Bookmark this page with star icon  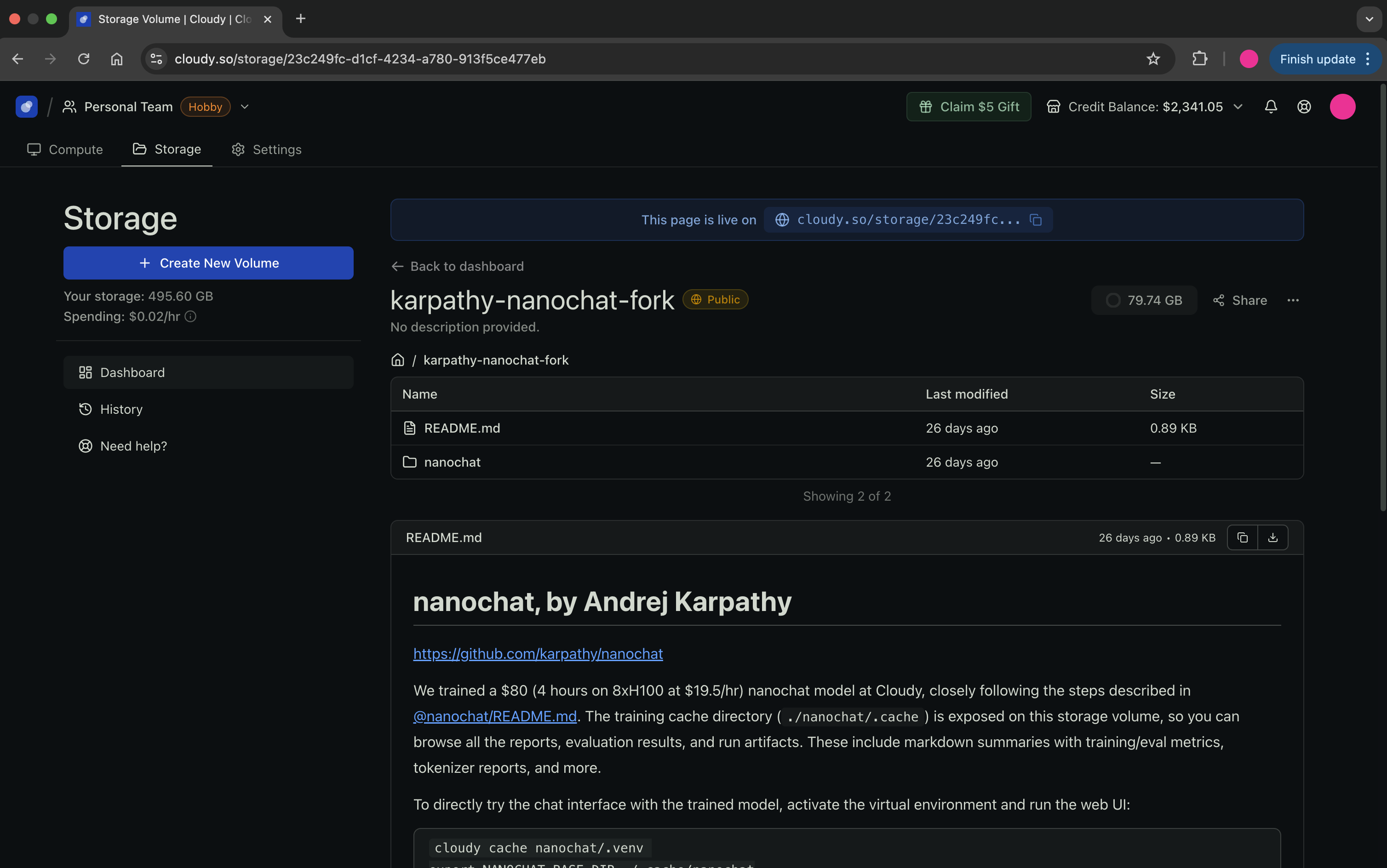click(x=1153, y=59)
